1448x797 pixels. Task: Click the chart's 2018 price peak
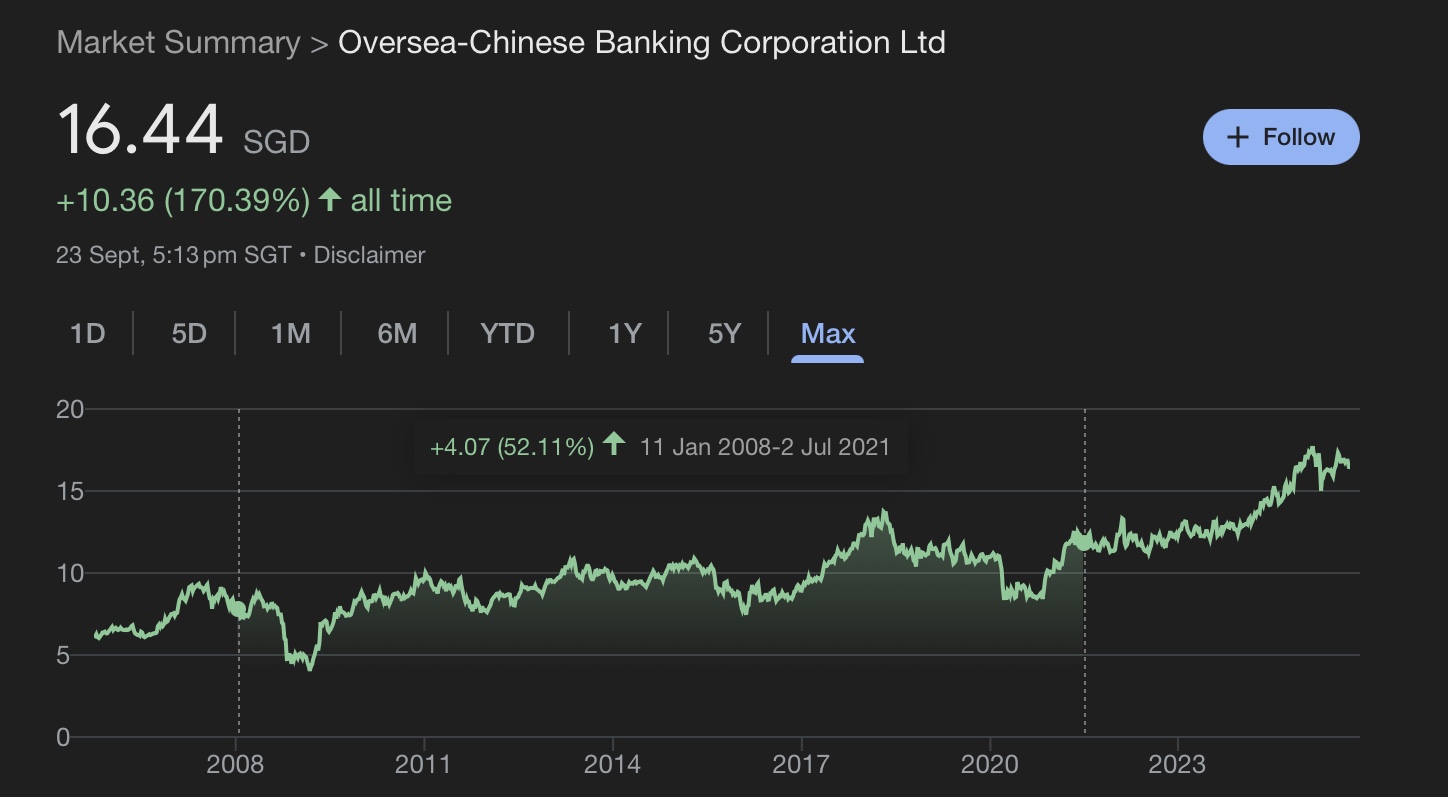[x=883, y=512]
